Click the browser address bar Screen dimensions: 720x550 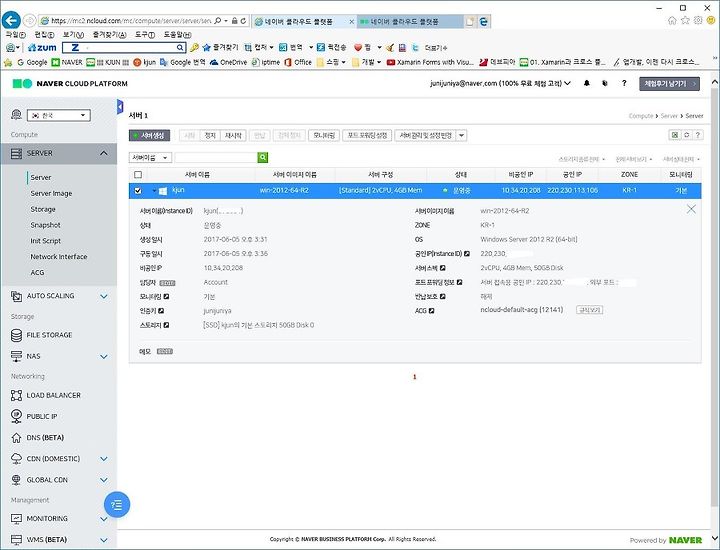coord(131,21)
